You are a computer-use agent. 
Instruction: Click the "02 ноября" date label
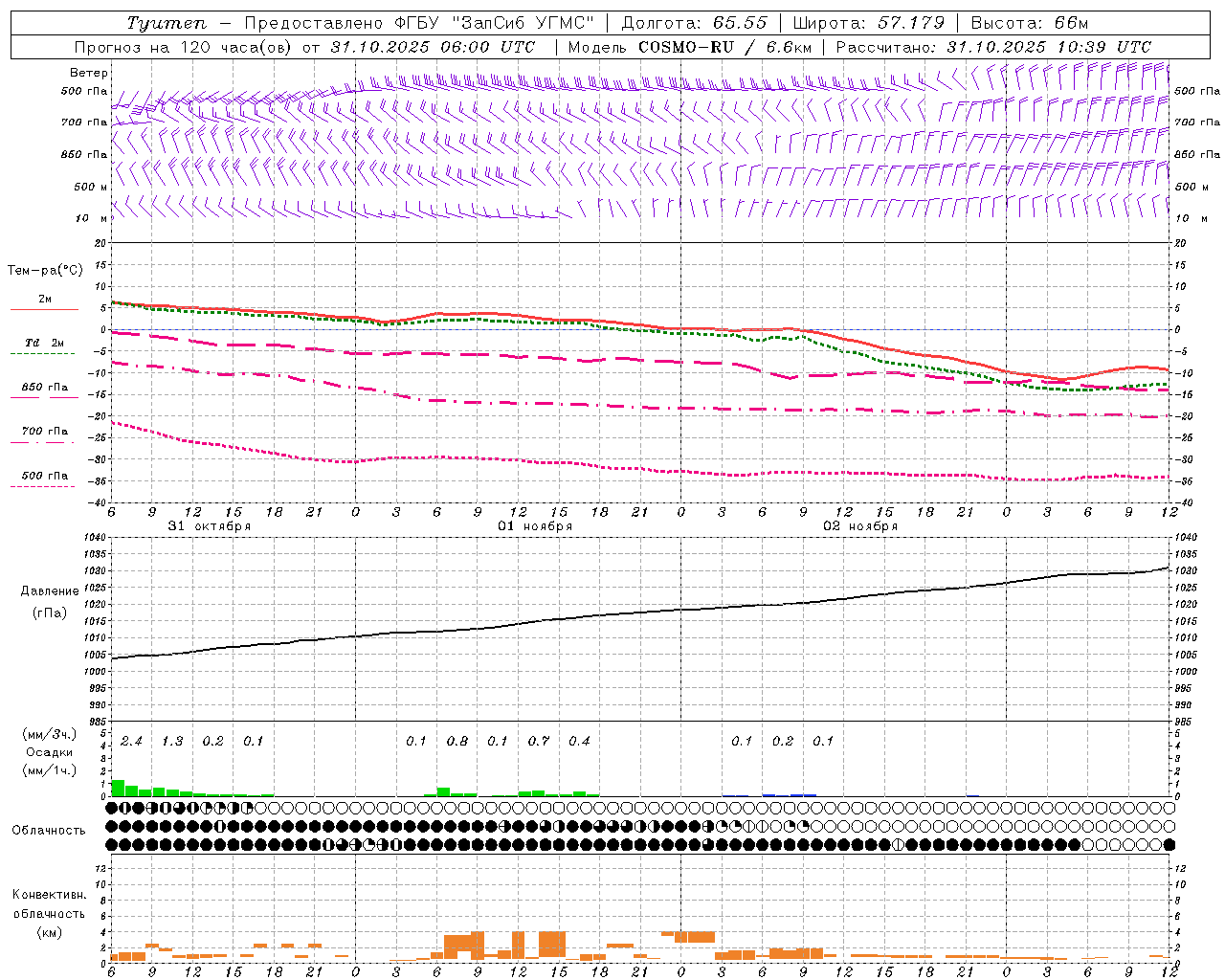click(x=860, y=526)
